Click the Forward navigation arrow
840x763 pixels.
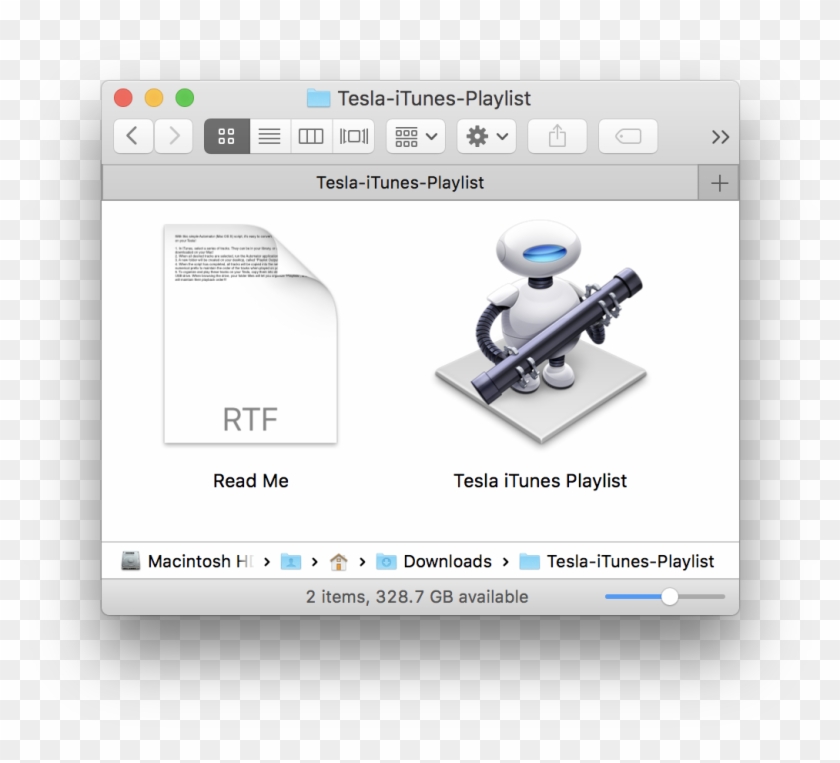173,136
